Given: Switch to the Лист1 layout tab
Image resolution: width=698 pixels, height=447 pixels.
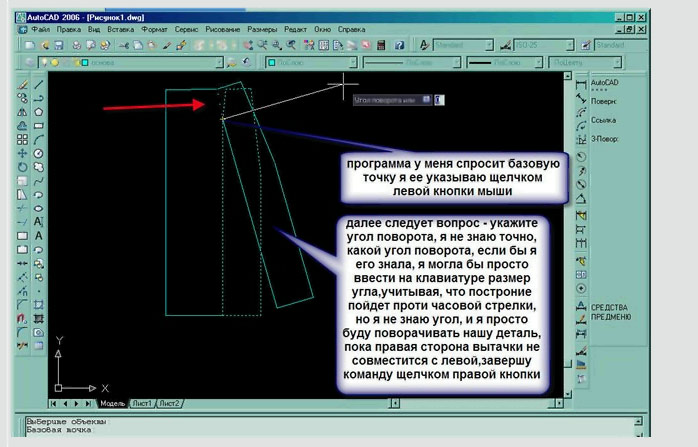Looking at the screenshot, I should (x=142, y=402).
